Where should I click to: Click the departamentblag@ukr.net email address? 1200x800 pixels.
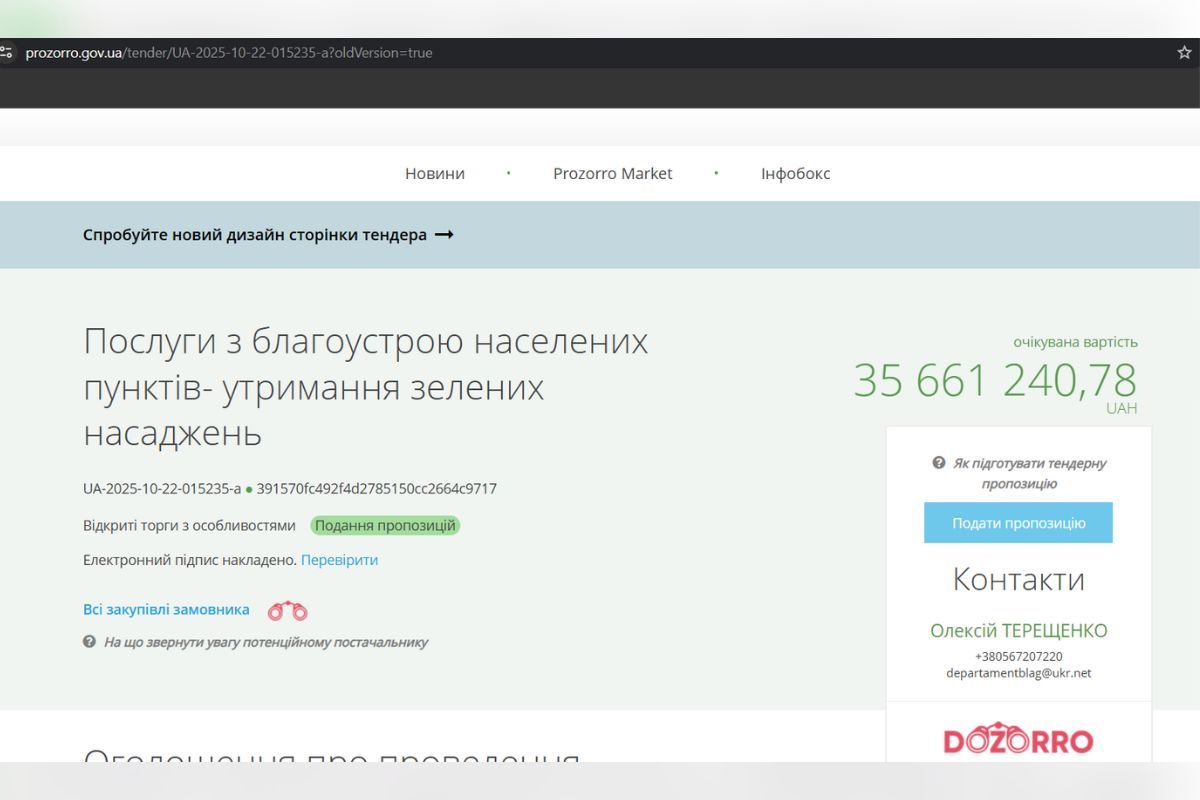tap(1018, 673)
